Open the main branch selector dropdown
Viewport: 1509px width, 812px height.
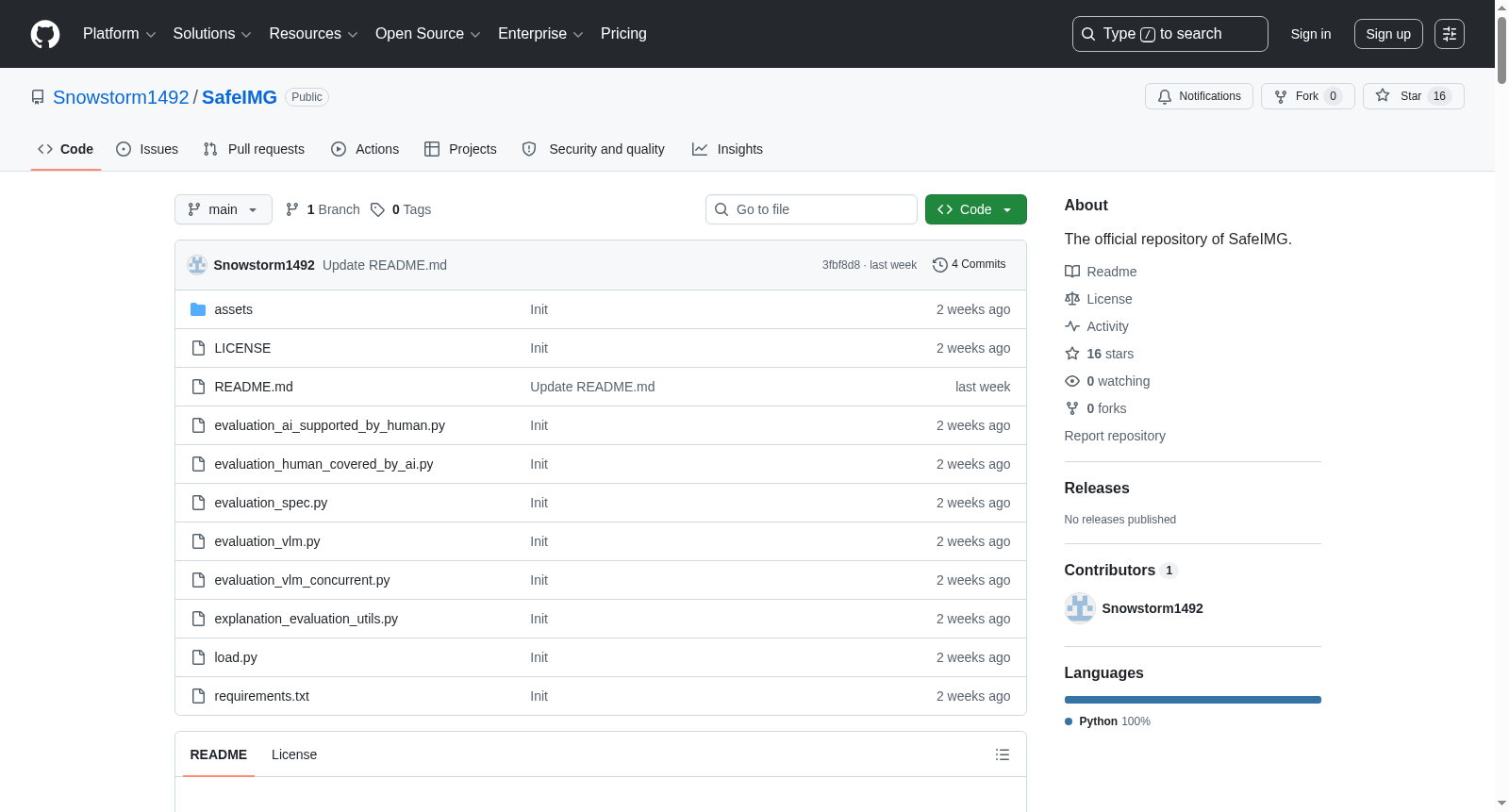[224, 209]
